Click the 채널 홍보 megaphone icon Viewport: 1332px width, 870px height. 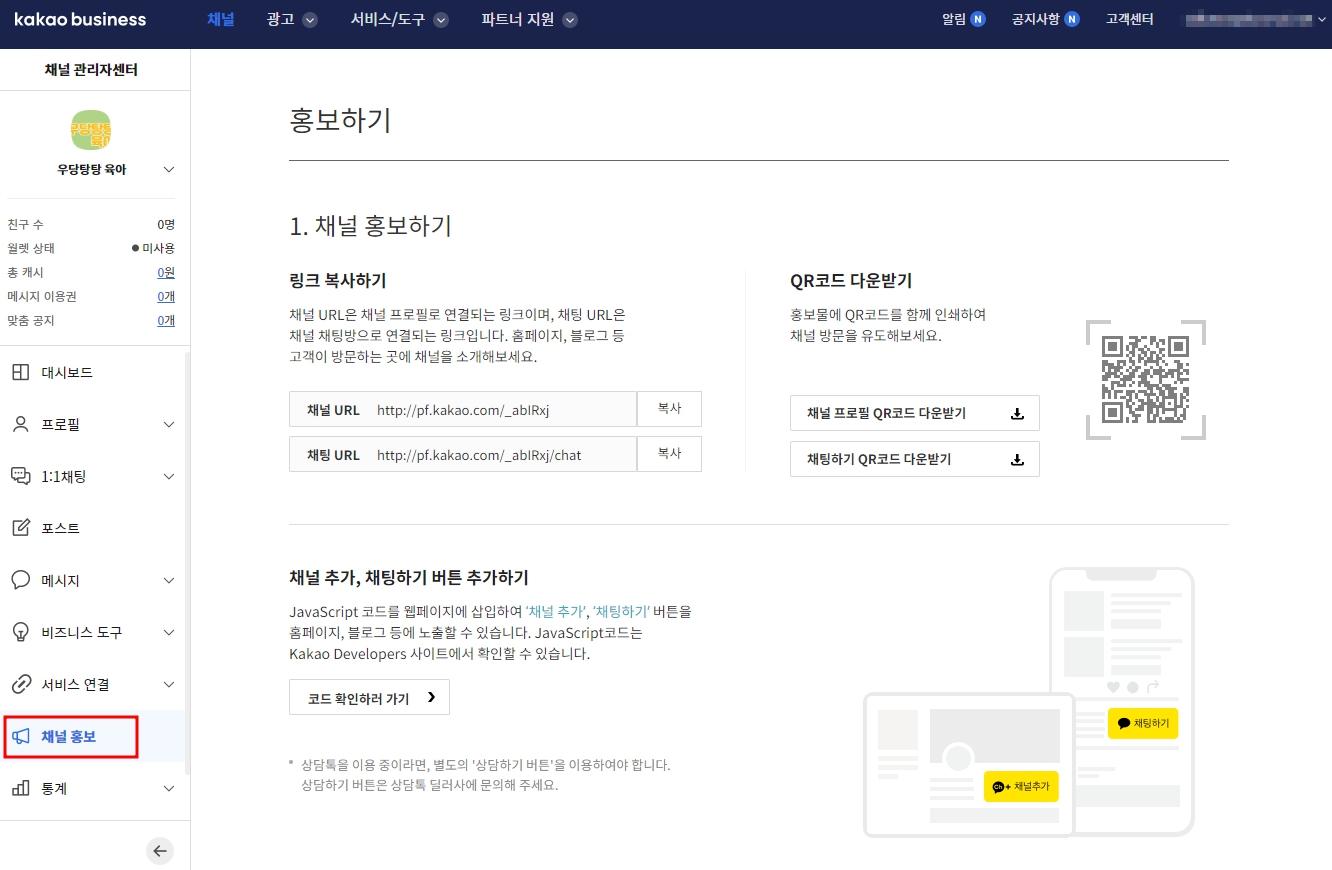click(x=20, y=737)
